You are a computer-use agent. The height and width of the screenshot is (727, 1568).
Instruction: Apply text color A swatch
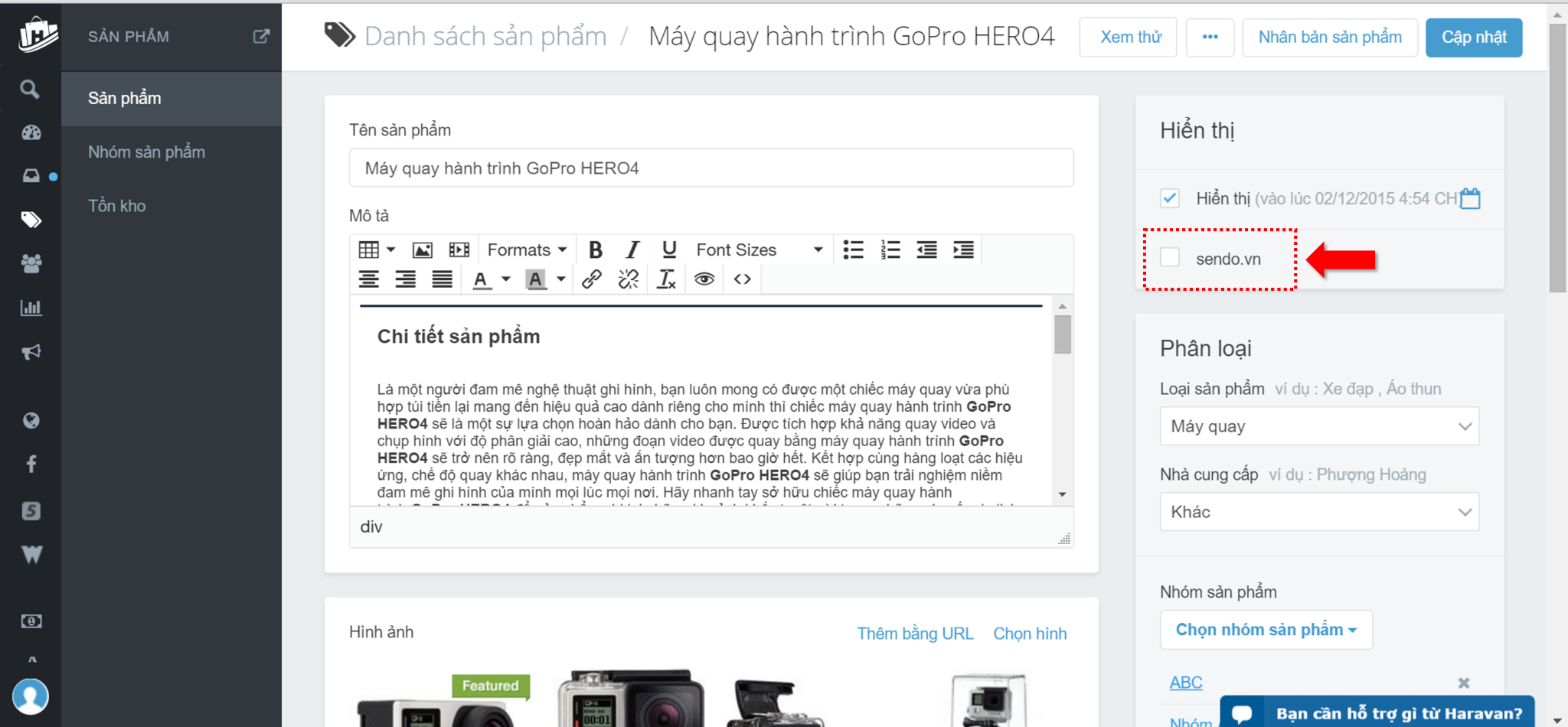pos(481,279)
